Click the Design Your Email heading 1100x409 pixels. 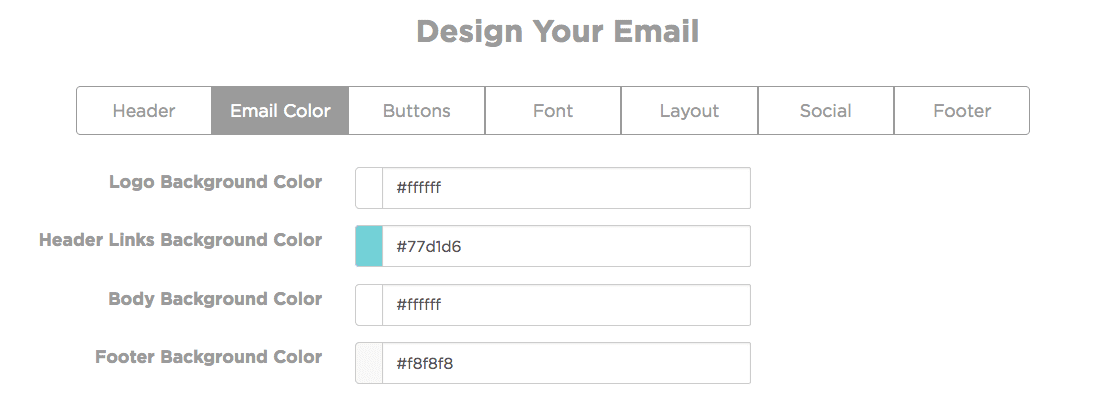[x=557, y=32]
